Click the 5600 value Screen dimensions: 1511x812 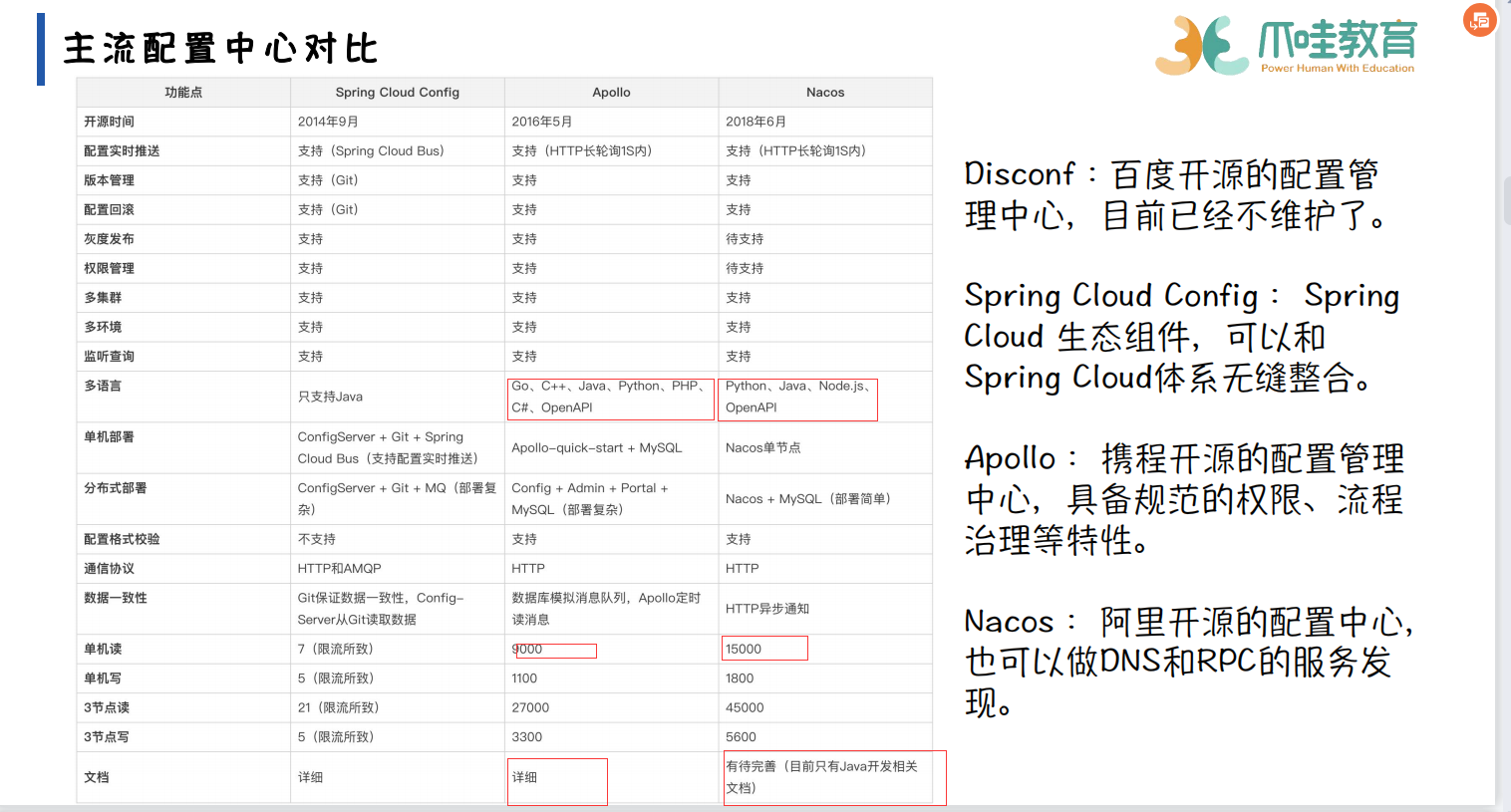click(x=741, y=737)
